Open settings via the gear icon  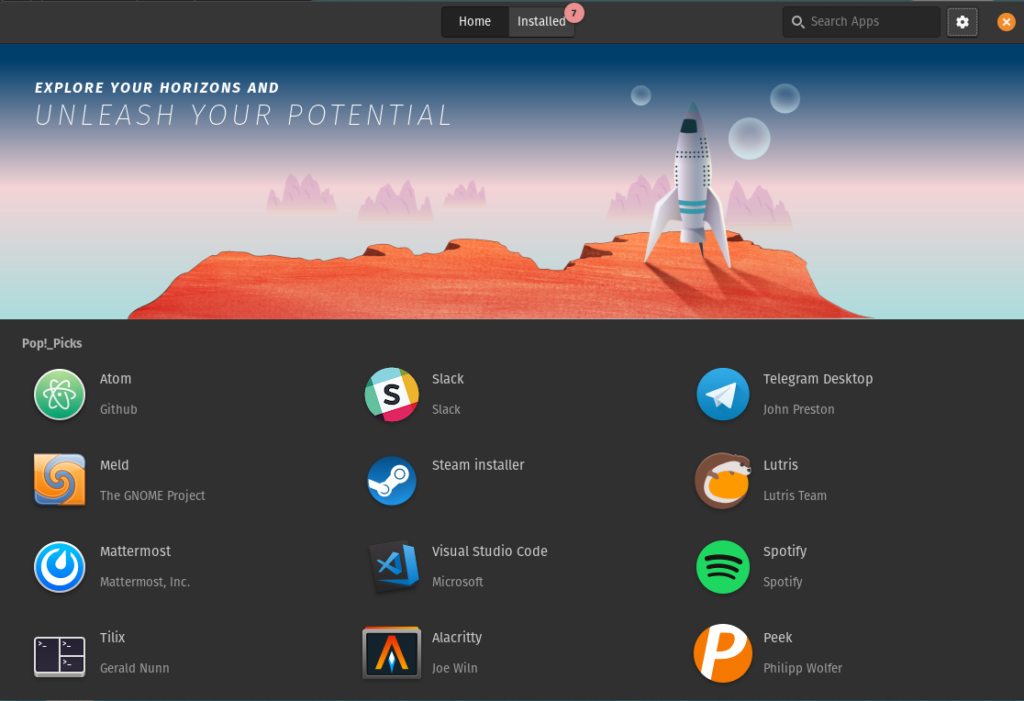tap(962, 22)
